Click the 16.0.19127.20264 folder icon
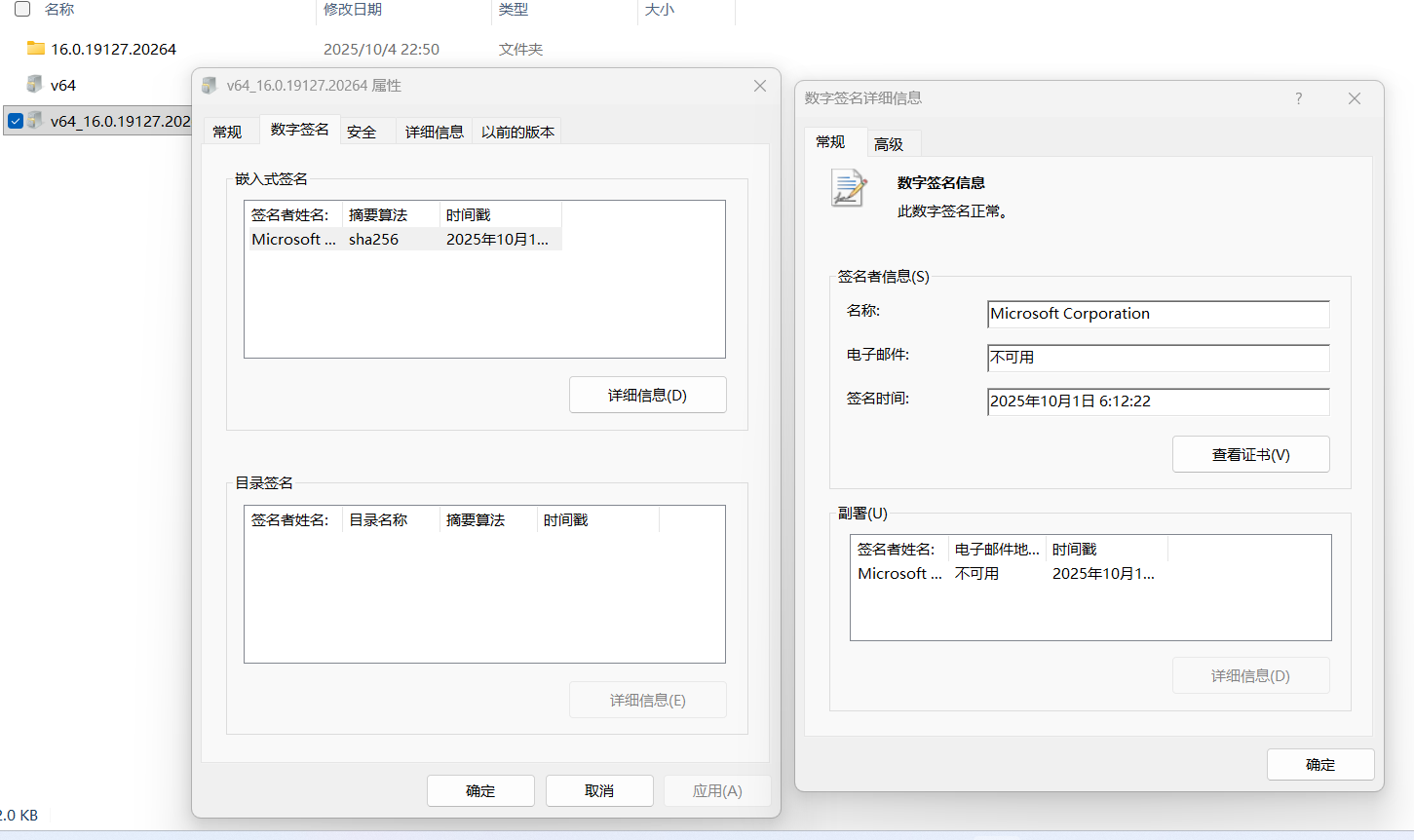The height and width of the screenshot is (840, 1414). (36, 49)
